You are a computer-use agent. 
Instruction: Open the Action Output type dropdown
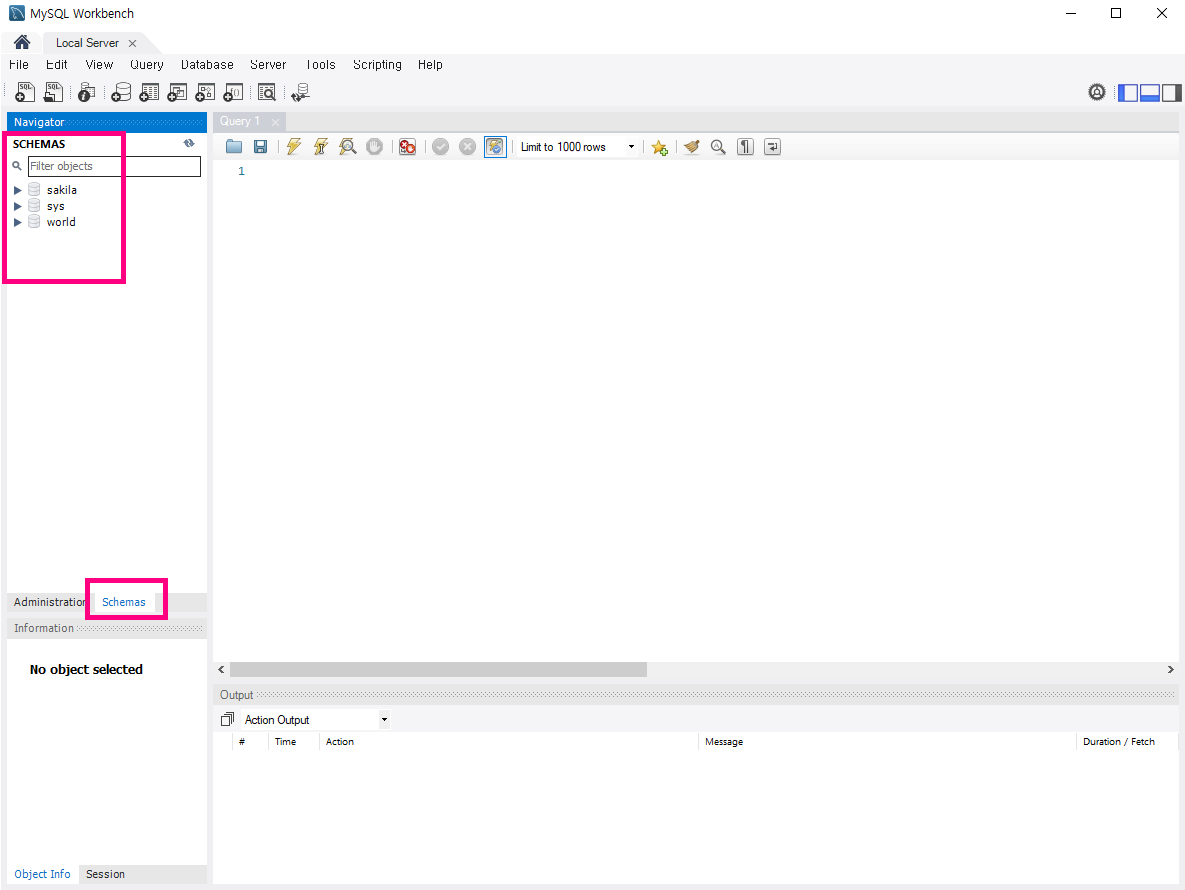(x=384, y=719)
